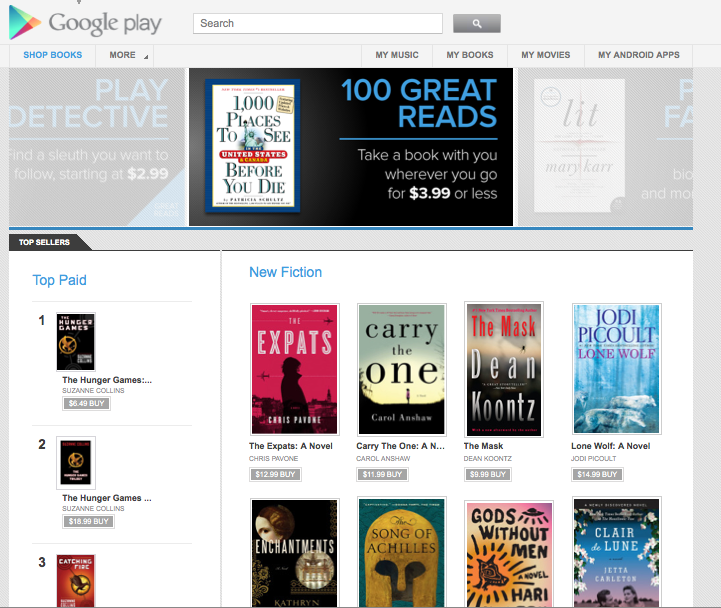Open 'The Mask' title link

coord(483,446)
